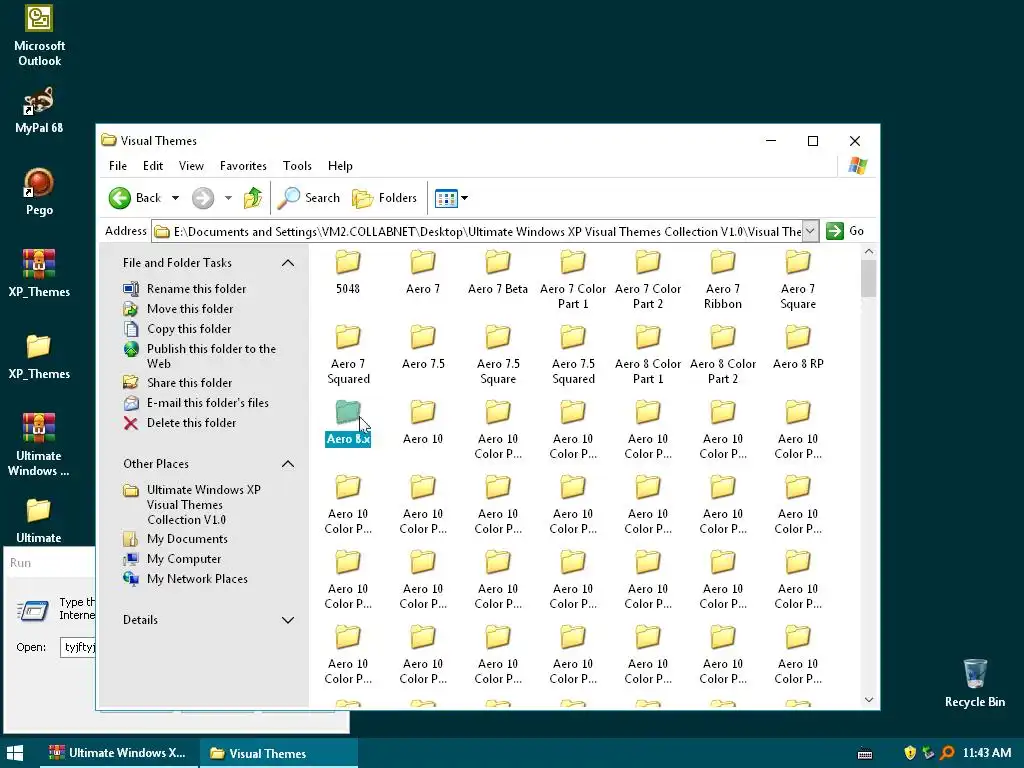Select the Aero 7.5 Squared folder
The height and width of the screenshot is (768, 1024).
[573, 355]
